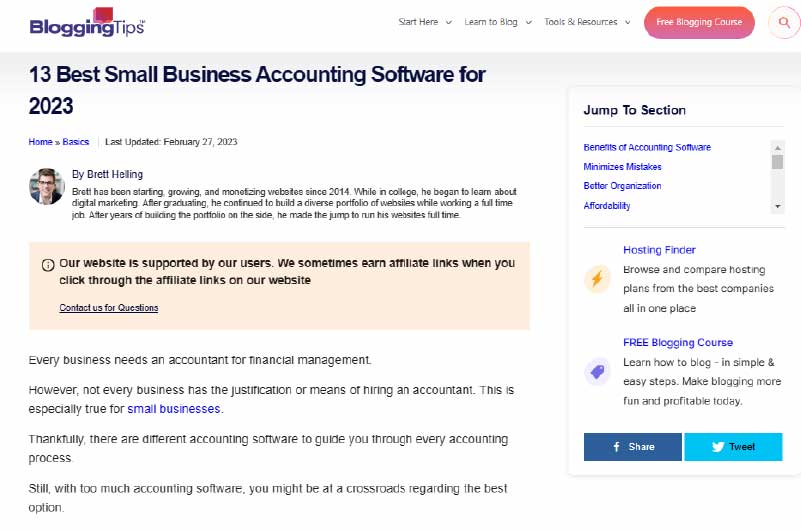Expand the Start Here menu chevron
The width and height of the screenshot is (801, 531).
pos(449,22)
